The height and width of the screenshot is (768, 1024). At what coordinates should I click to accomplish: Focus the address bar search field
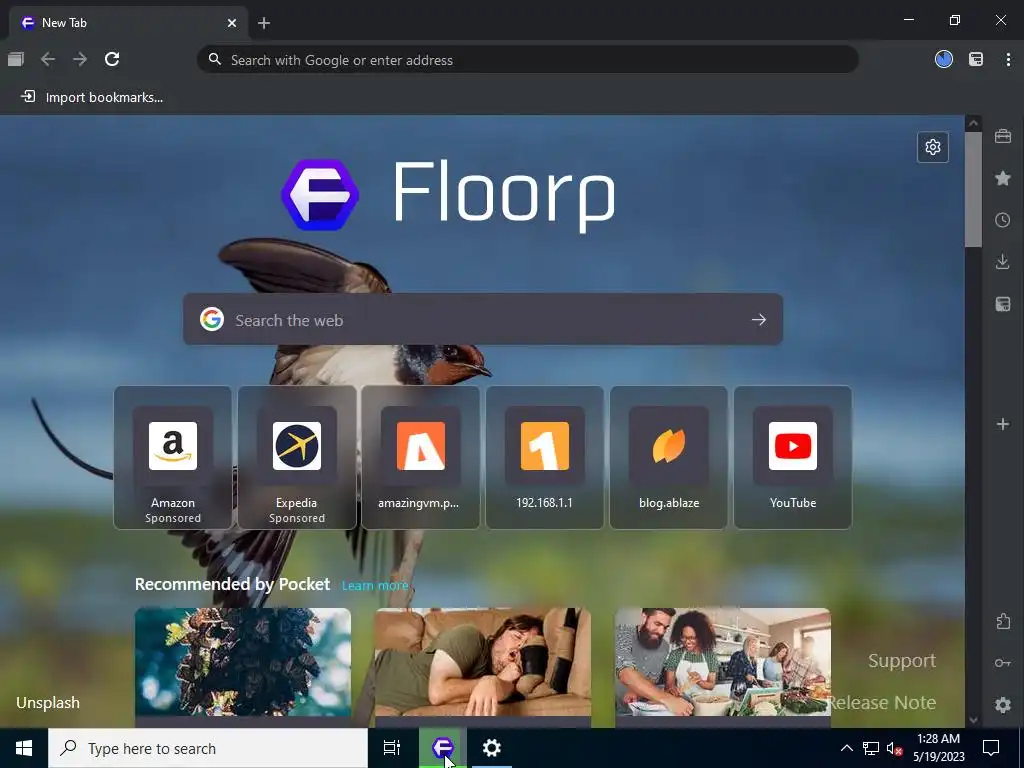(528, 59)
